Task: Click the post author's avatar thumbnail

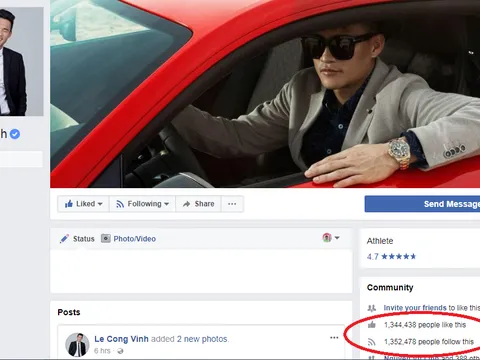Action: pyautogui.click(x=77, y=345)
